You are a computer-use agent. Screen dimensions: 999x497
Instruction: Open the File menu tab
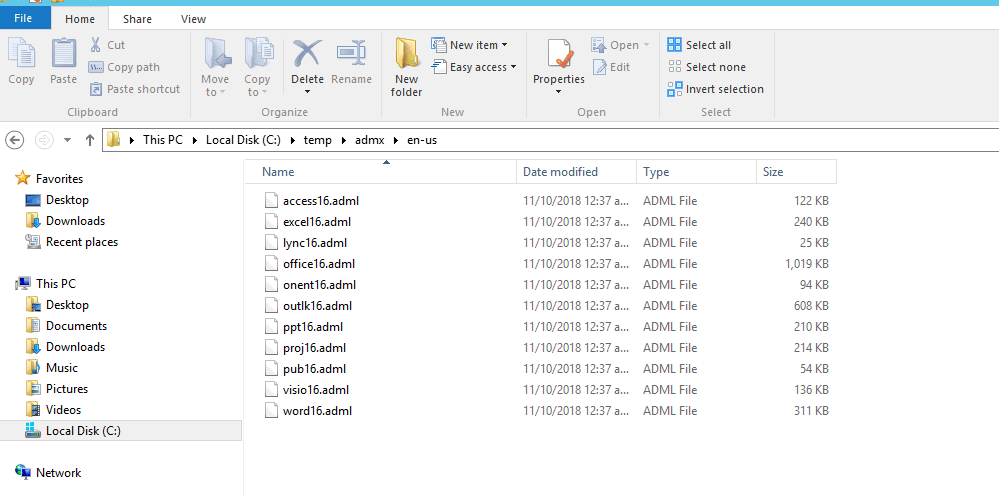(25, 19)
